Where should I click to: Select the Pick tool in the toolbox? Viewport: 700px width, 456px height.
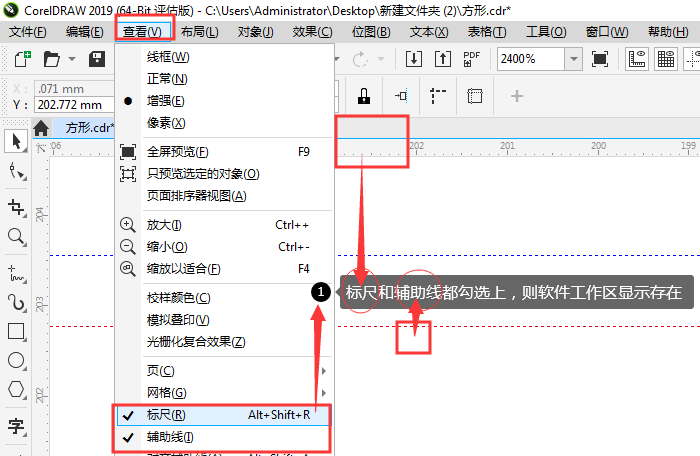16,141
